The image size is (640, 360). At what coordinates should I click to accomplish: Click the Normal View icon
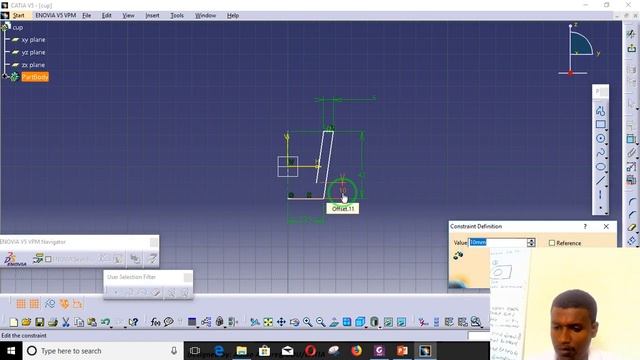[334, 322]
